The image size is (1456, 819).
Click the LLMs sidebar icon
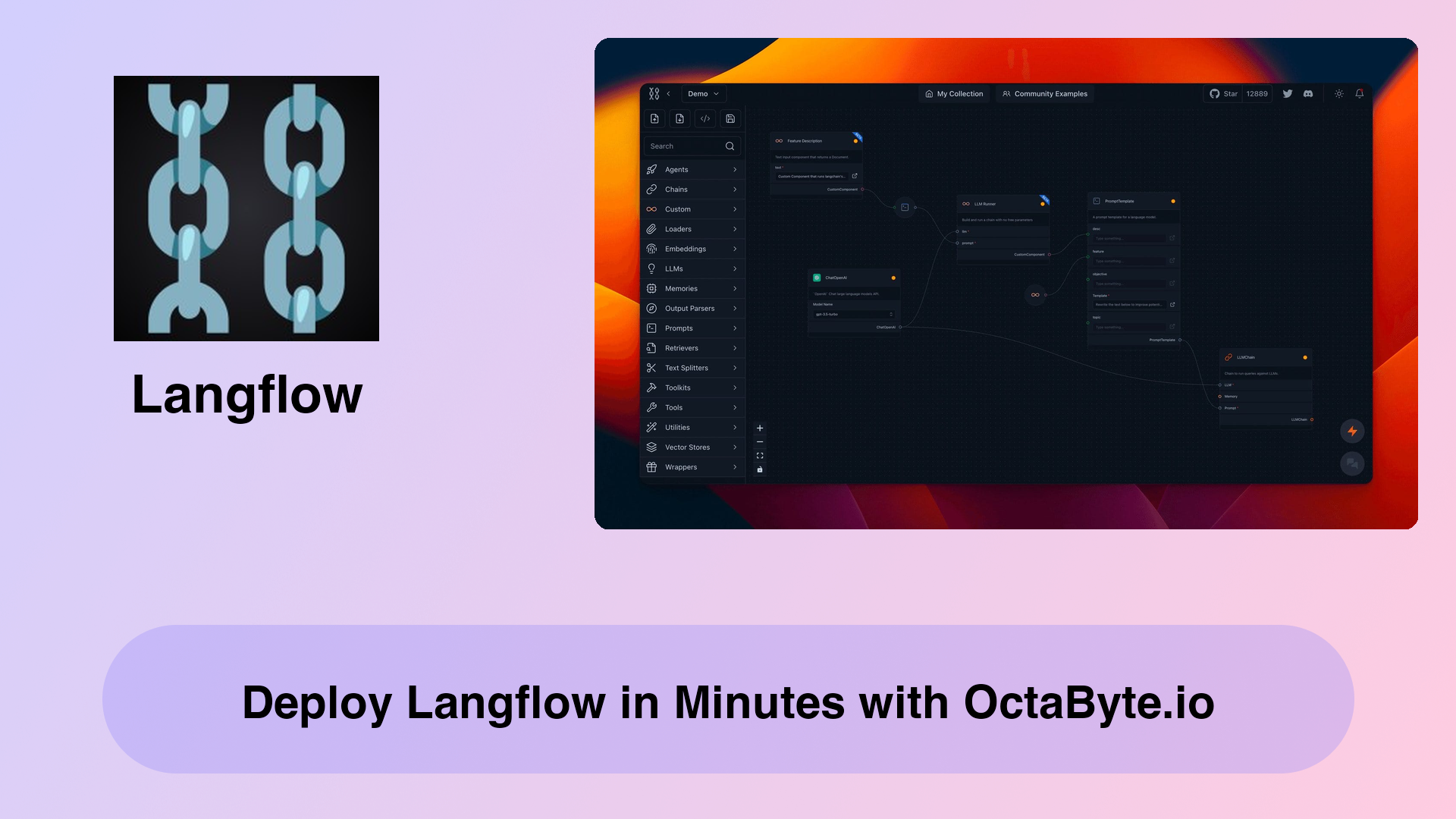coord(652,268)
